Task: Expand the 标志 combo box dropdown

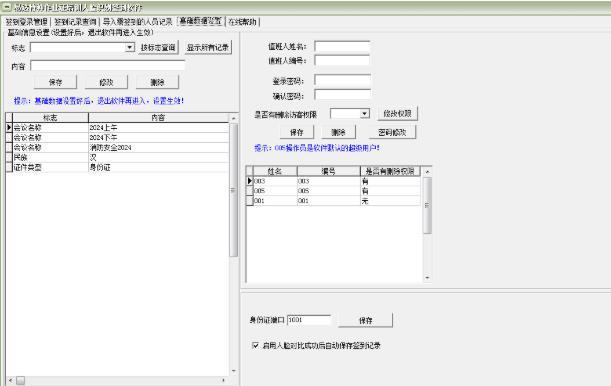Action: tap(129, 48)
